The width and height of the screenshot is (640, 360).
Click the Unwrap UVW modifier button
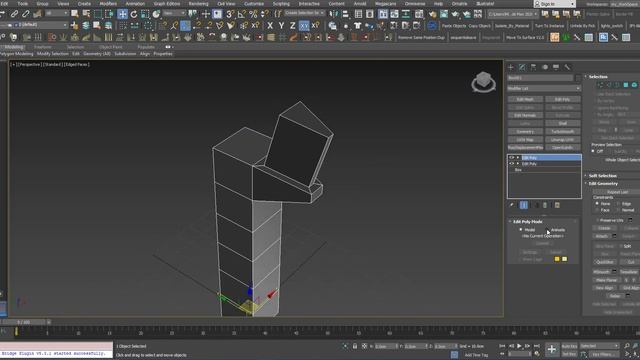point(562,140)
